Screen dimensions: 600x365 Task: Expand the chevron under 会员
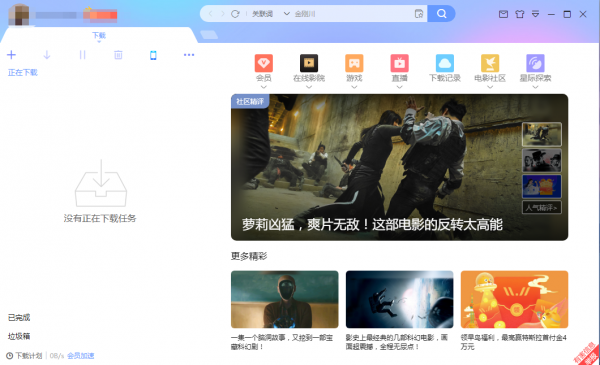pos(264,87)
